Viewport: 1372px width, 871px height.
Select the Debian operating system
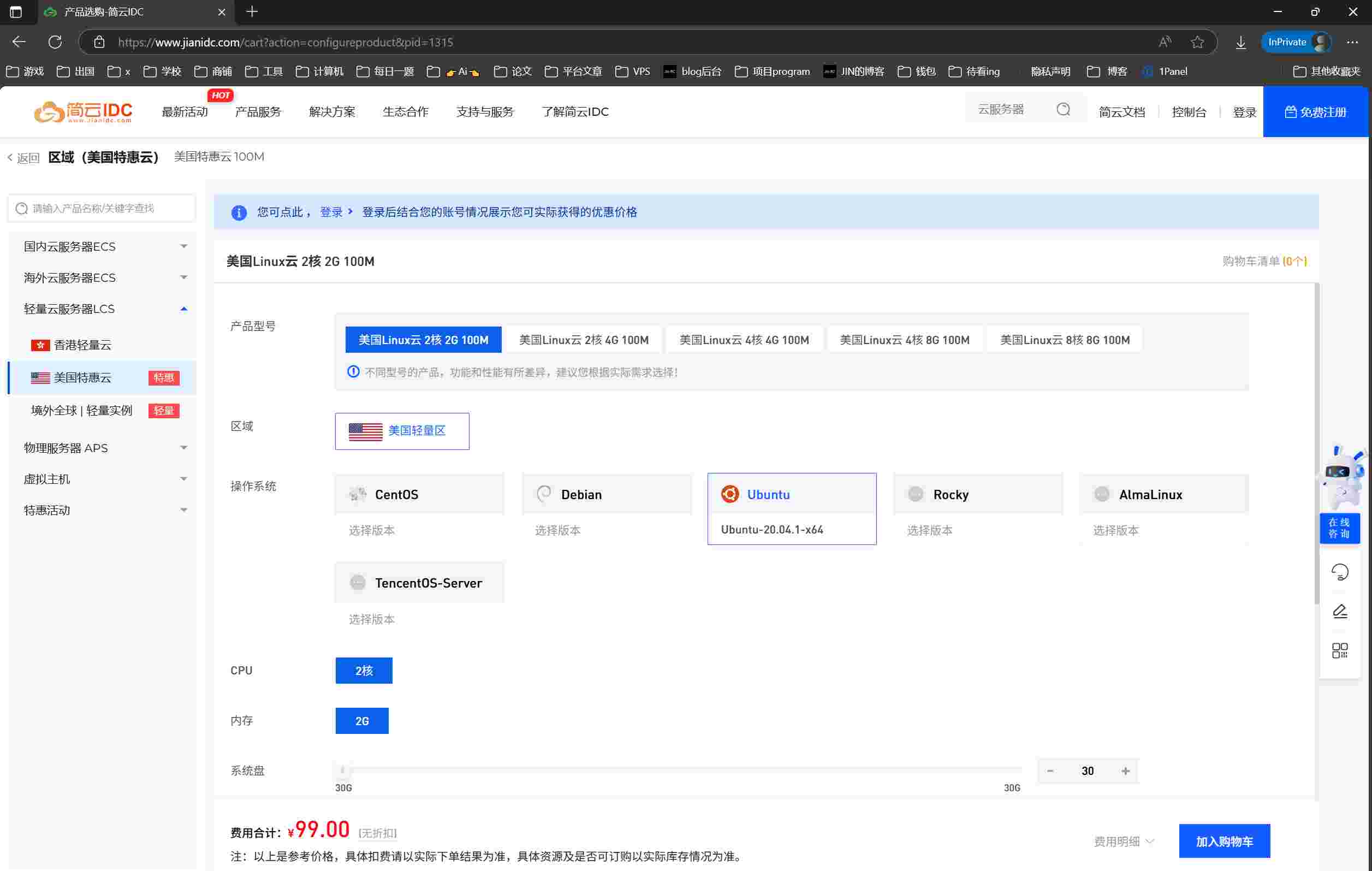click(x=607, y=494)
